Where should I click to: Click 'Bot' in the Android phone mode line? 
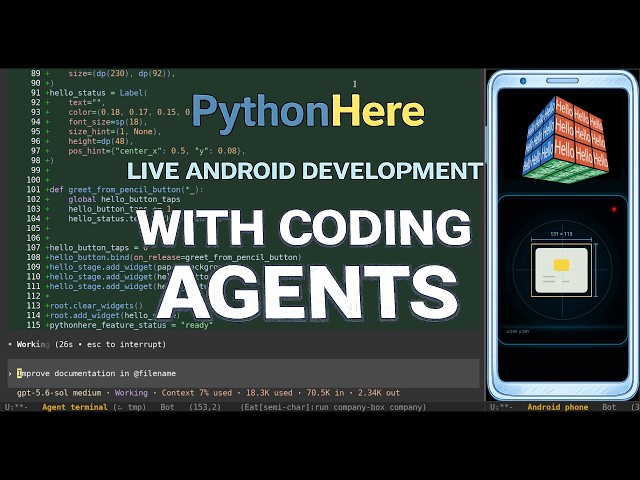[609, 407]
